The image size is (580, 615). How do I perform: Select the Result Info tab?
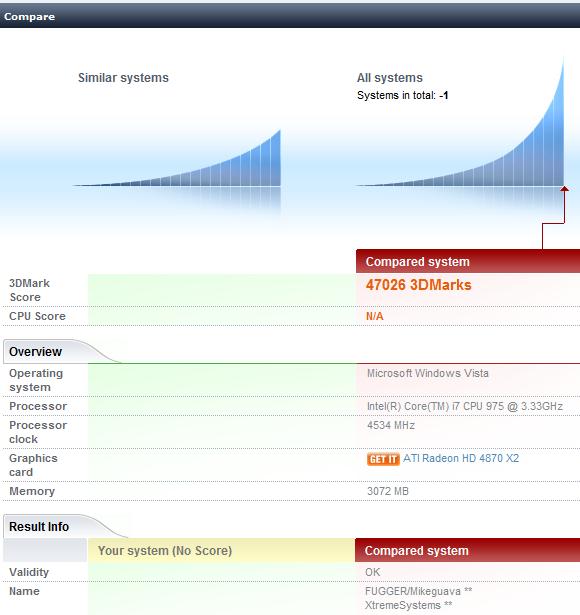(39, 527)
